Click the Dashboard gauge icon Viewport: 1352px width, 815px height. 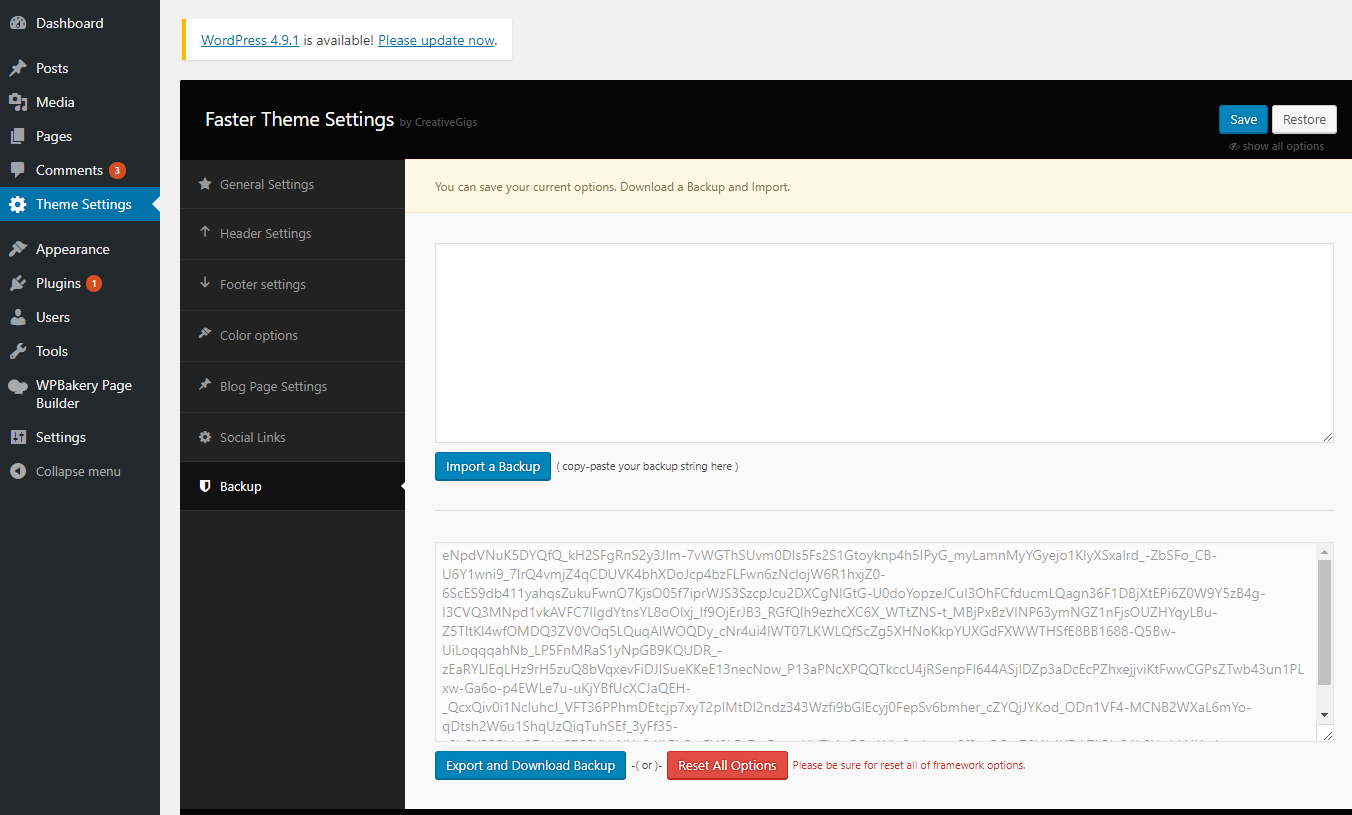click(x=18, y=23)
